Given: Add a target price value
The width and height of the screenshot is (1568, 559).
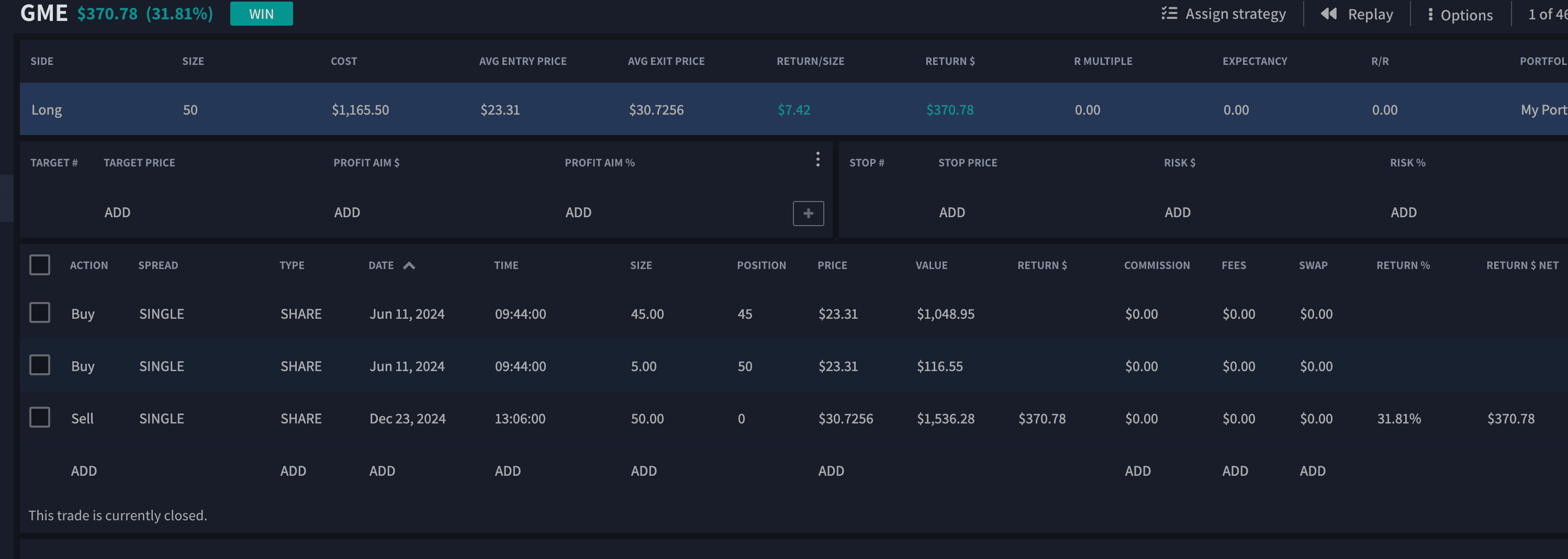Looking at the screenshot, I should click(117, 213).
